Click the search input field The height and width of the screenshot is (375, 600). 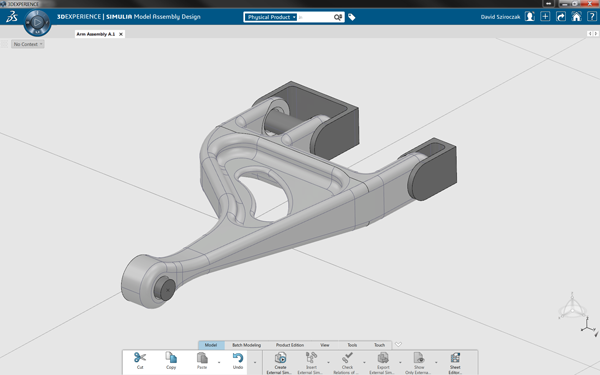(x=315, y=17)
